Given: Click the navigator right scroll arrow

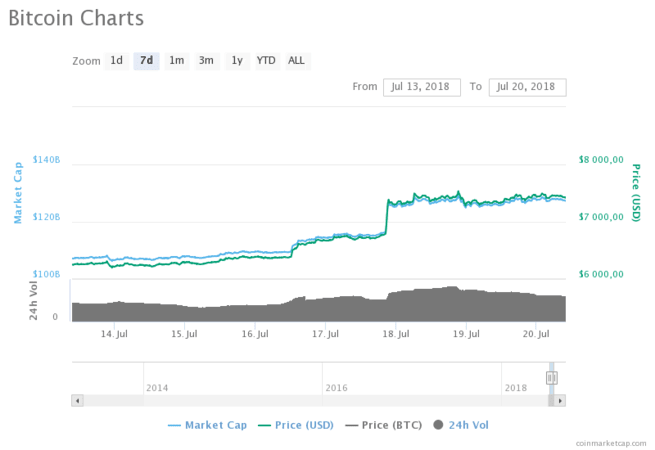Looking at the screenshot, I should (x=561, y=400).
